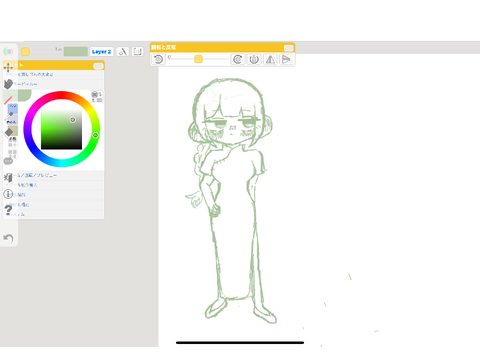The height and width of the screenshot is (360, 480).
Task: Click the exit door icon
Action: pos(8,178)
